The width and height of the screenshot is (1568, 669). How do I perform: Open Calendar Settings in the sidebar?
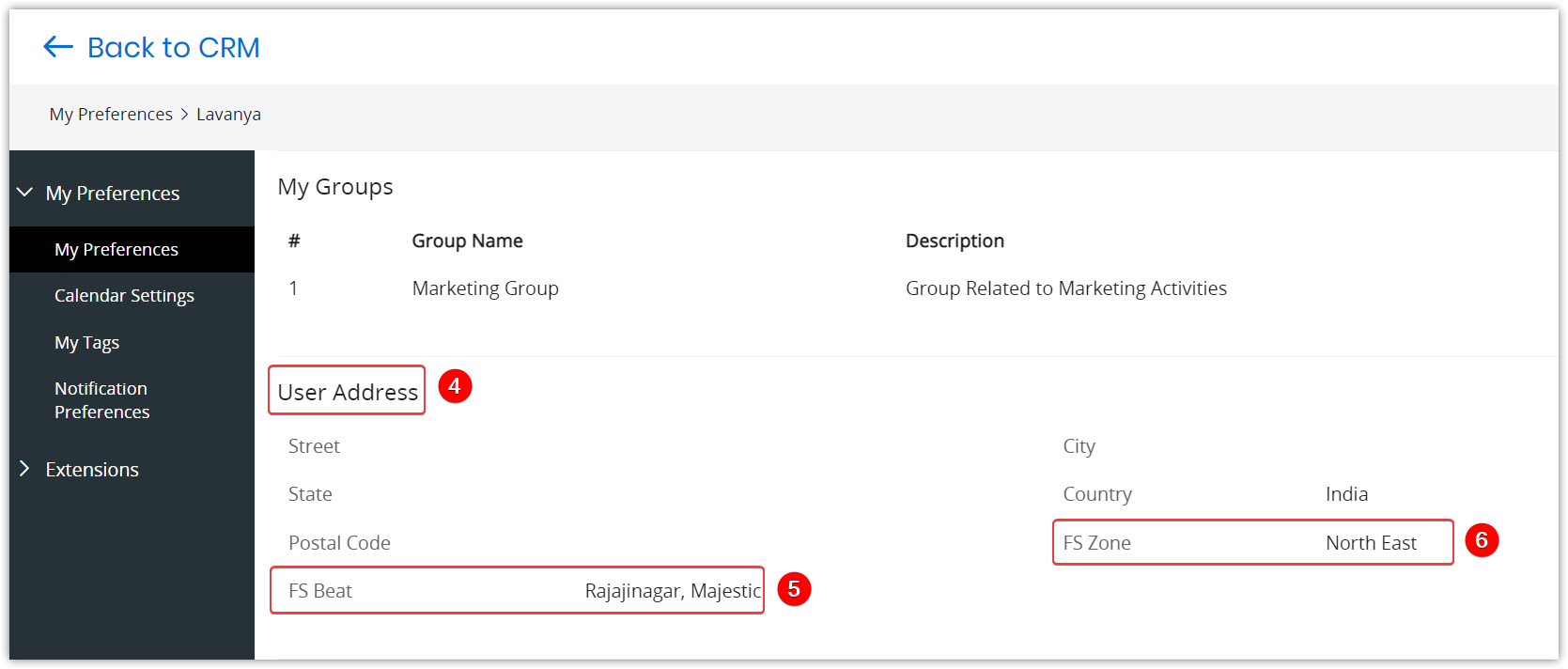point(124,295)
